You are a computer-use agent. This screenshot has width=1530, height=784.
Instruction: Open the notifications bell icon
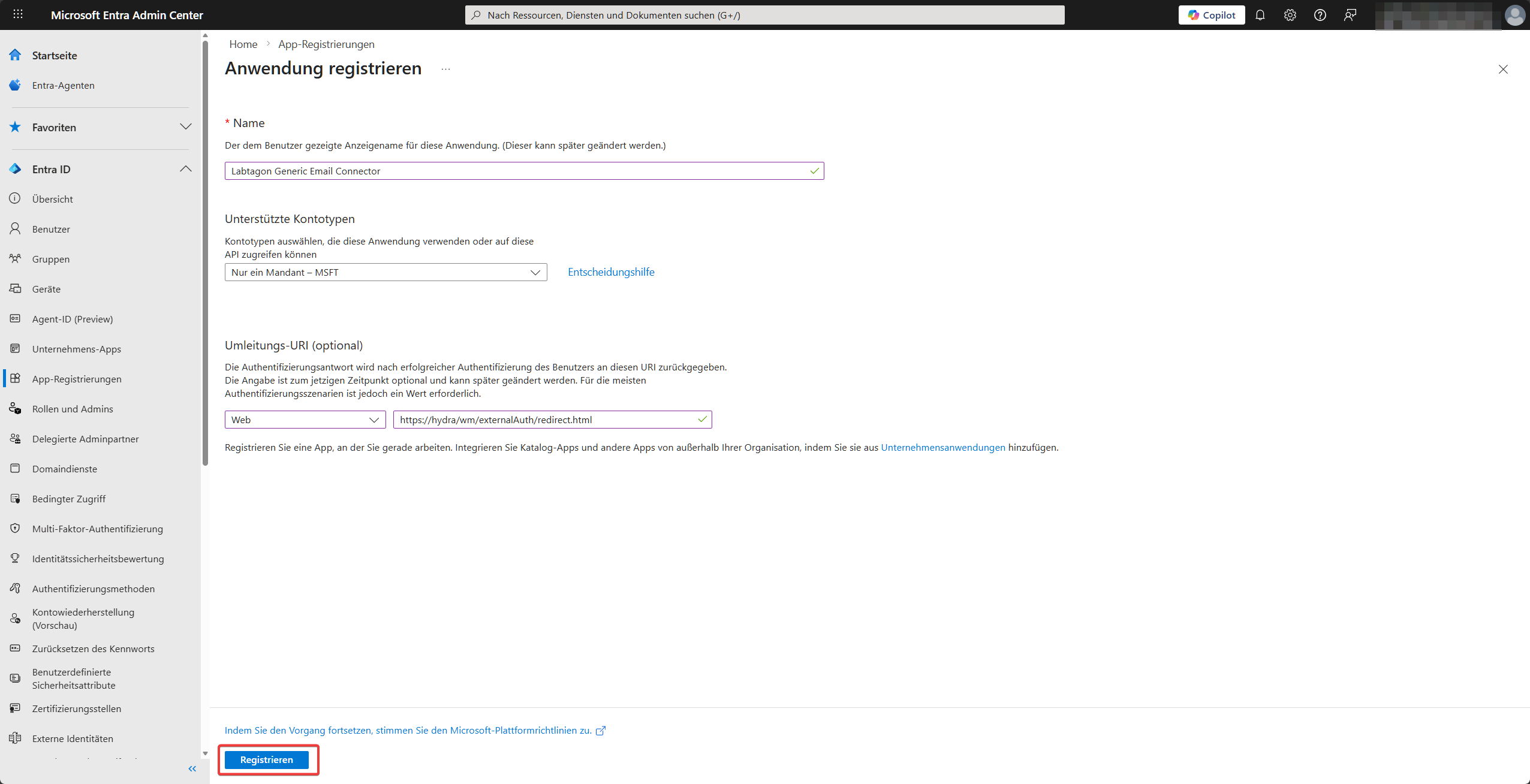click(x=1260, y=15)
